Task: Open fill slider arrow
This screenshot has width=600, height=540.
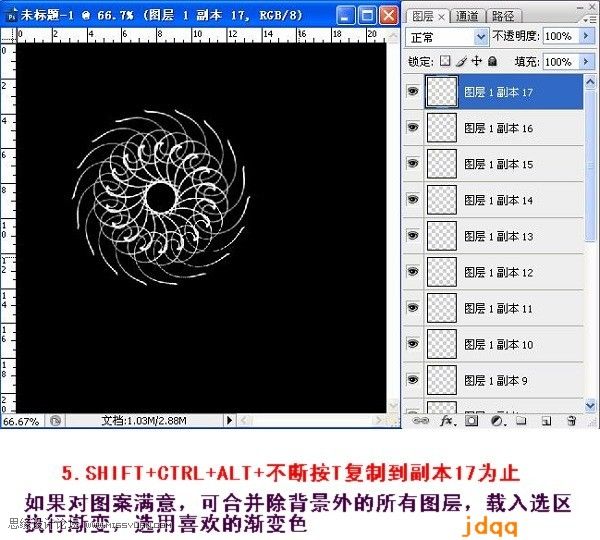Action: [x=586, y=61]
